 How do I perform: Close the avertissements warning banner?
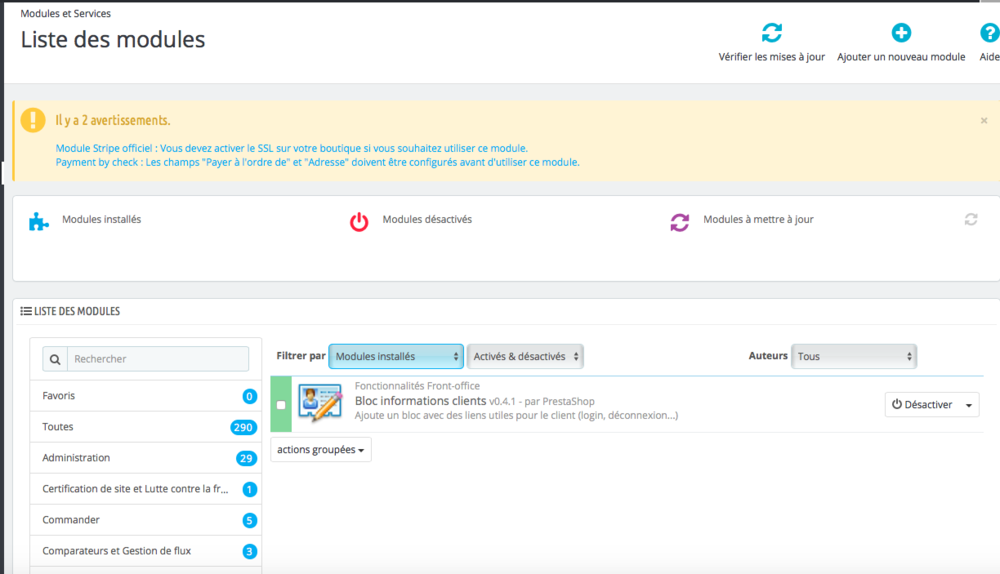tap(984, 121)
